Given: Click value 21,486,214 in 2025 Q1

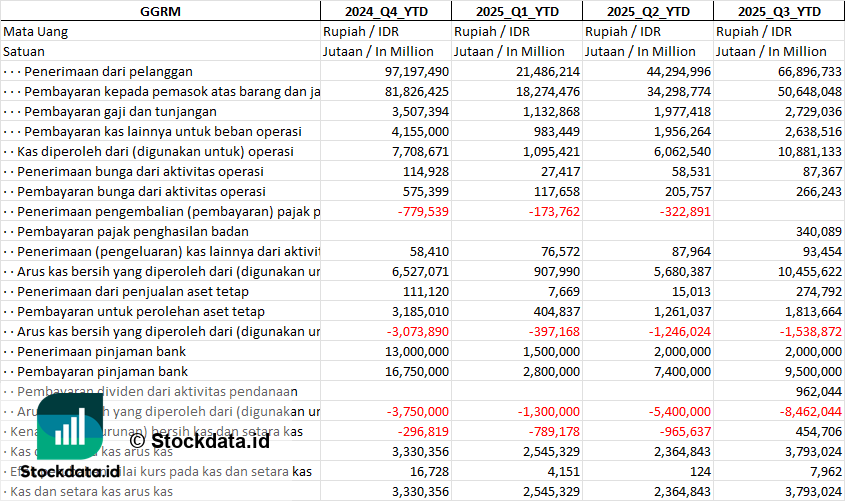Looking at the screenshot, I should 548,72.
